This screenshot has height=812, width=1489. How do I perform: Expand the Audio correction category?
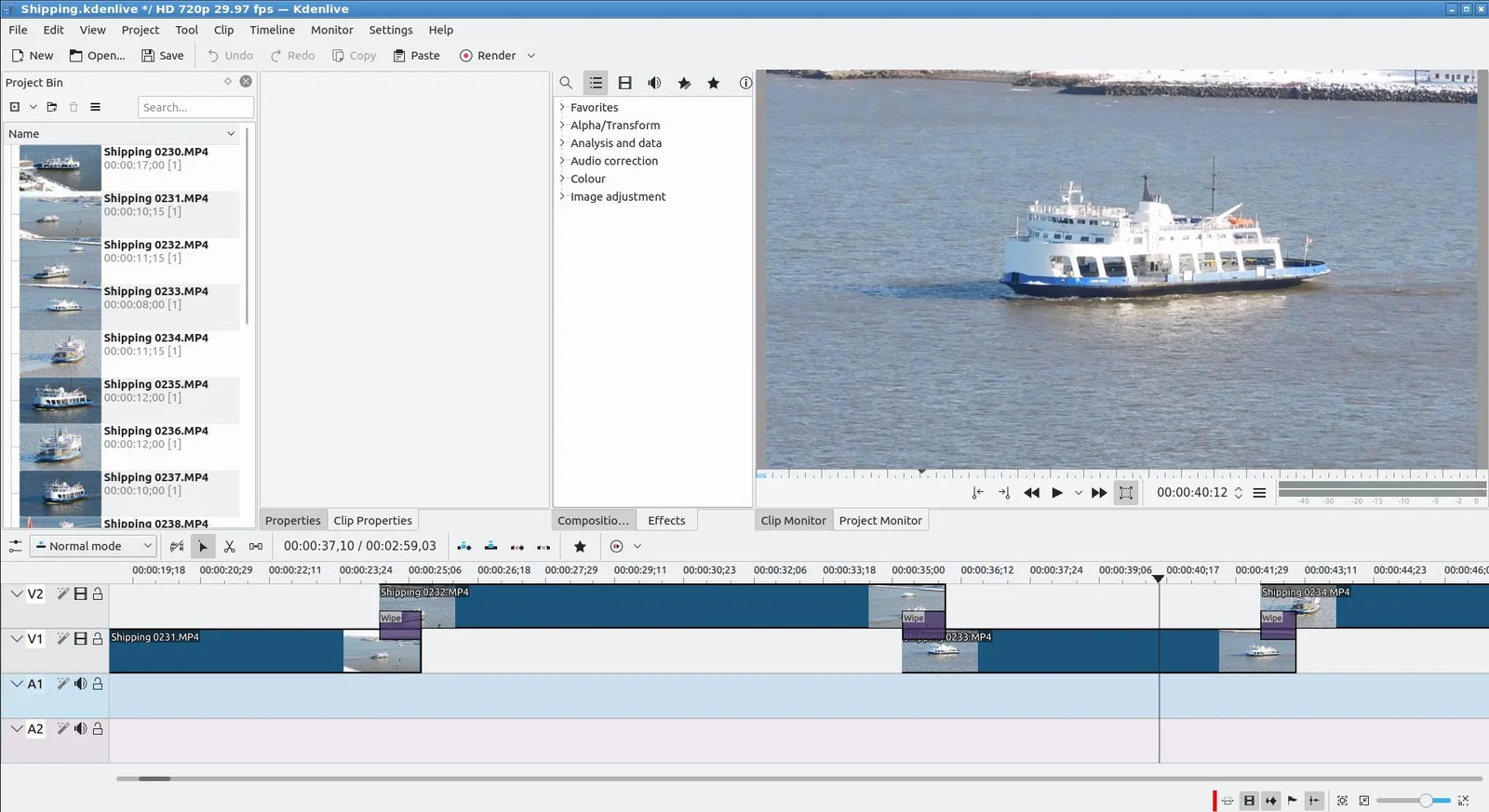pyautogui.click(x=562, y=160)
